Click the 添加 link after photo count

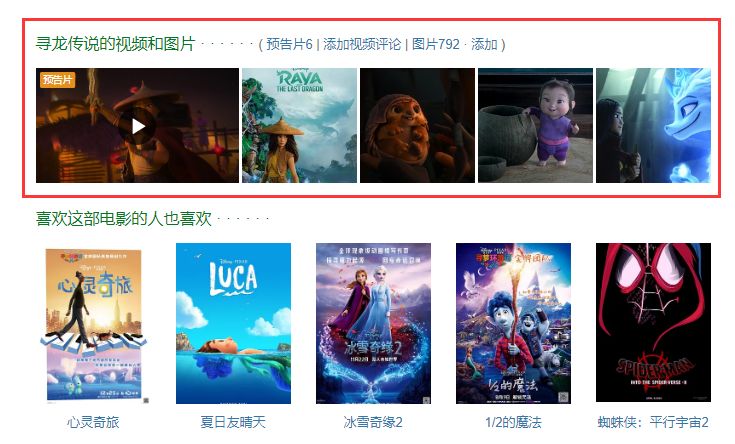tap(484, 45)
